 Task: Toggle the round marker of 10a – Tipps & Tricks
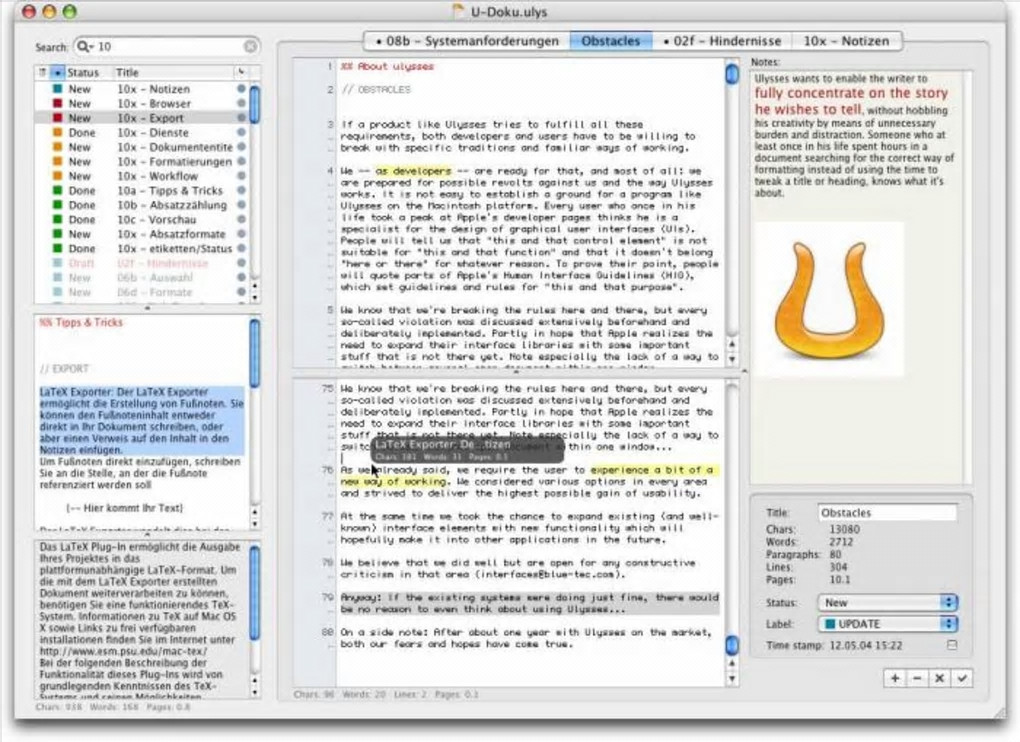[241, 191]
